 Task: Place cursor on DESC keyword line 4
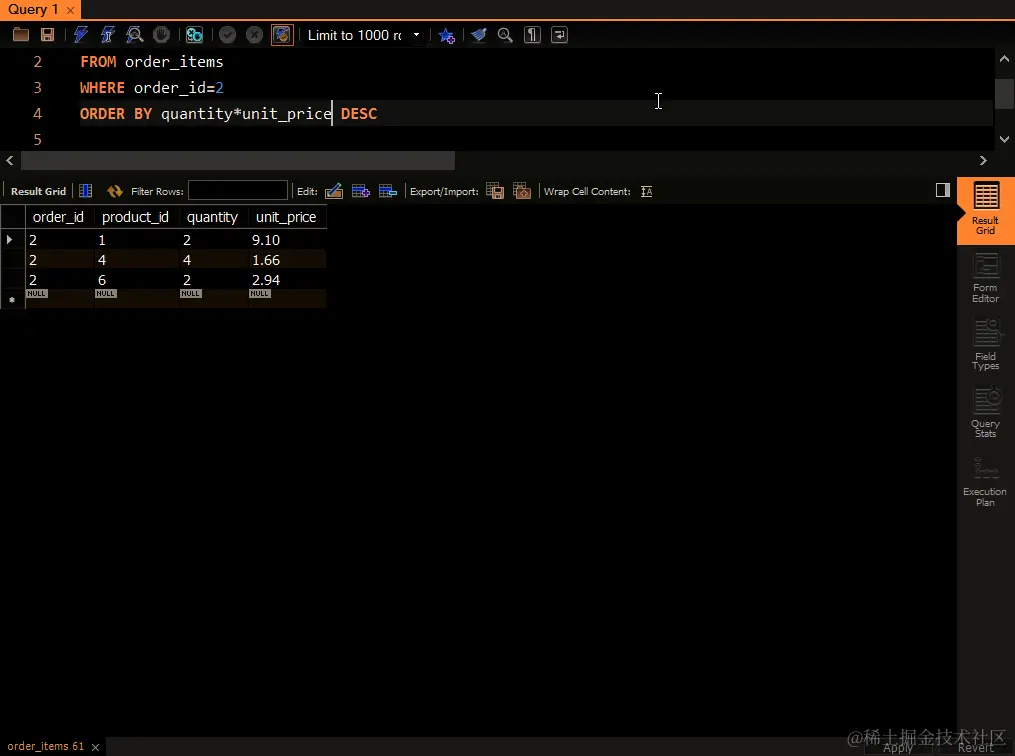359,114
